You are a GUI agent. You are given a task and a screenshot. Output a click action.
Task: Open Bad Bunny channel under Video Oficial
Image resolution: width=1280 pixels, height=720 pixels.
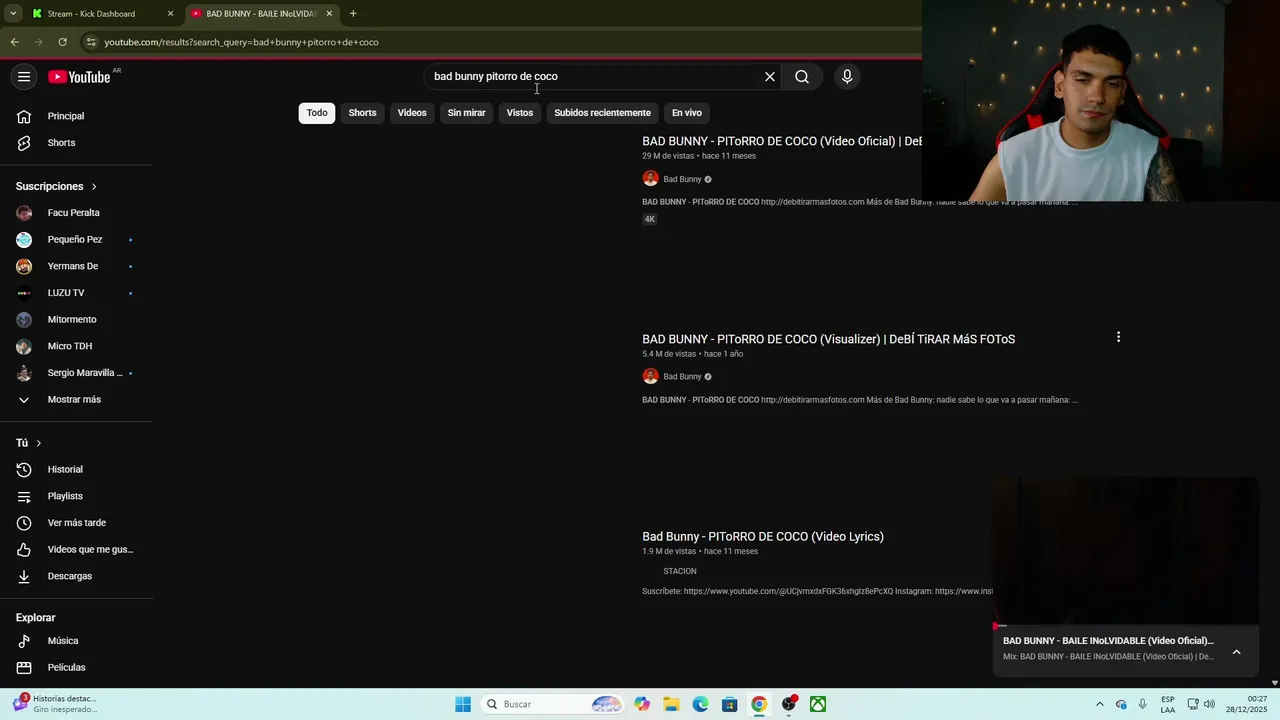(682, 179)
